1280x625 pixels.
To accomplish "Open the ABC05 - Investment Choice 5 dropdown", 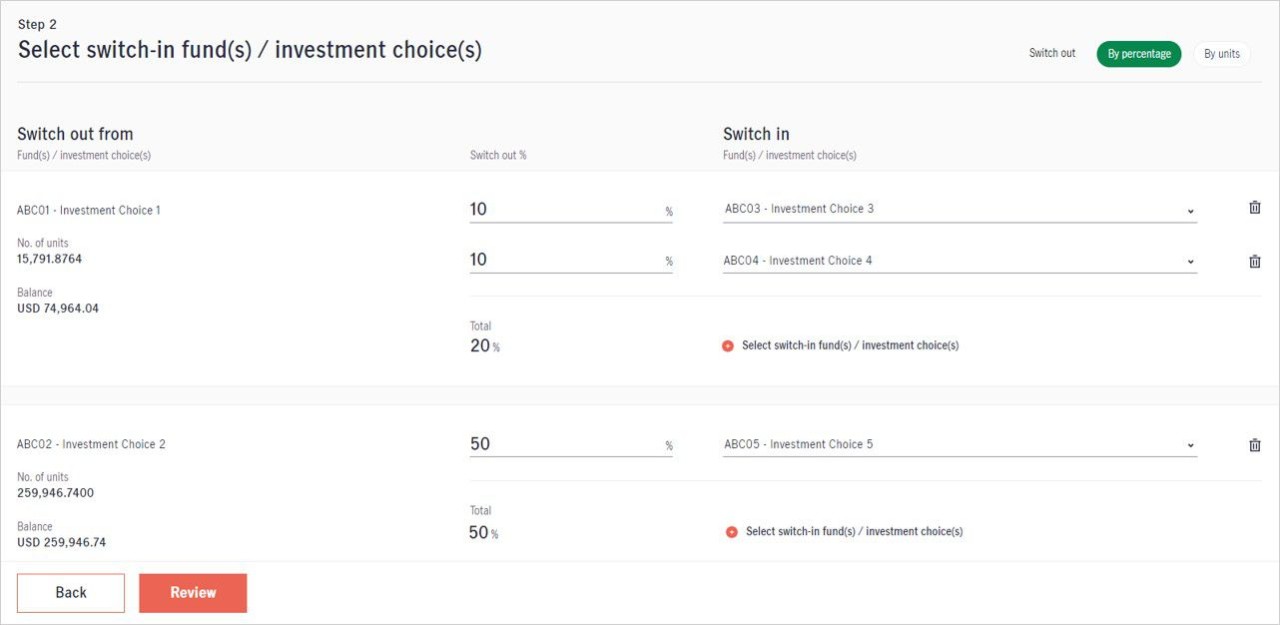I will (959, 445).
